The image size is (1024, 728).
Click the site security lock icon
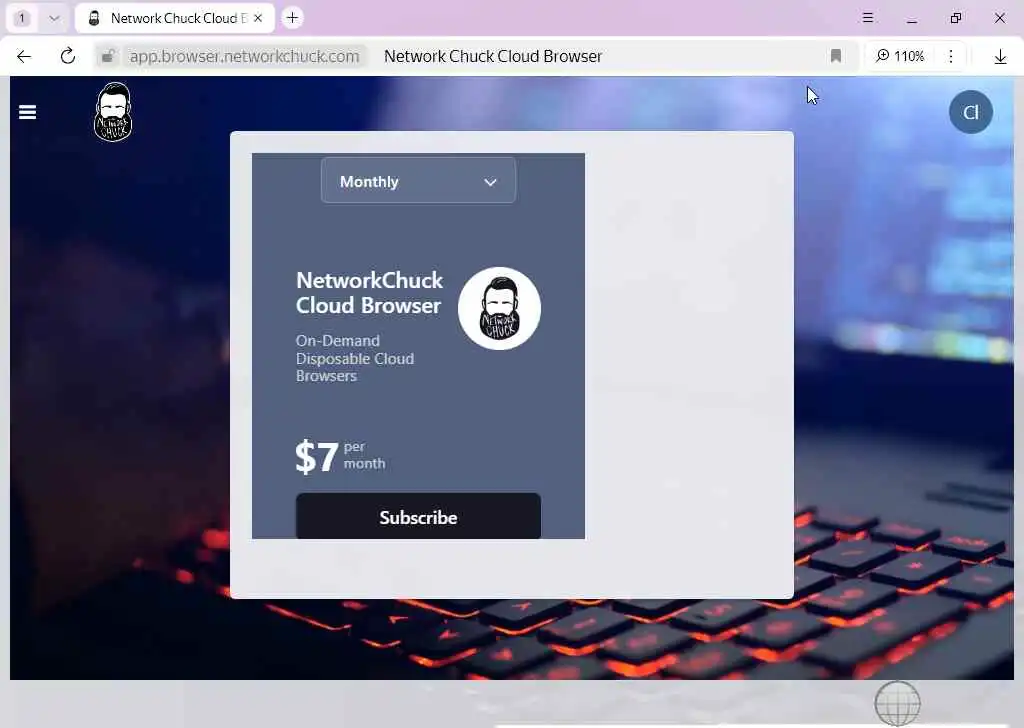tap(108, 56)
